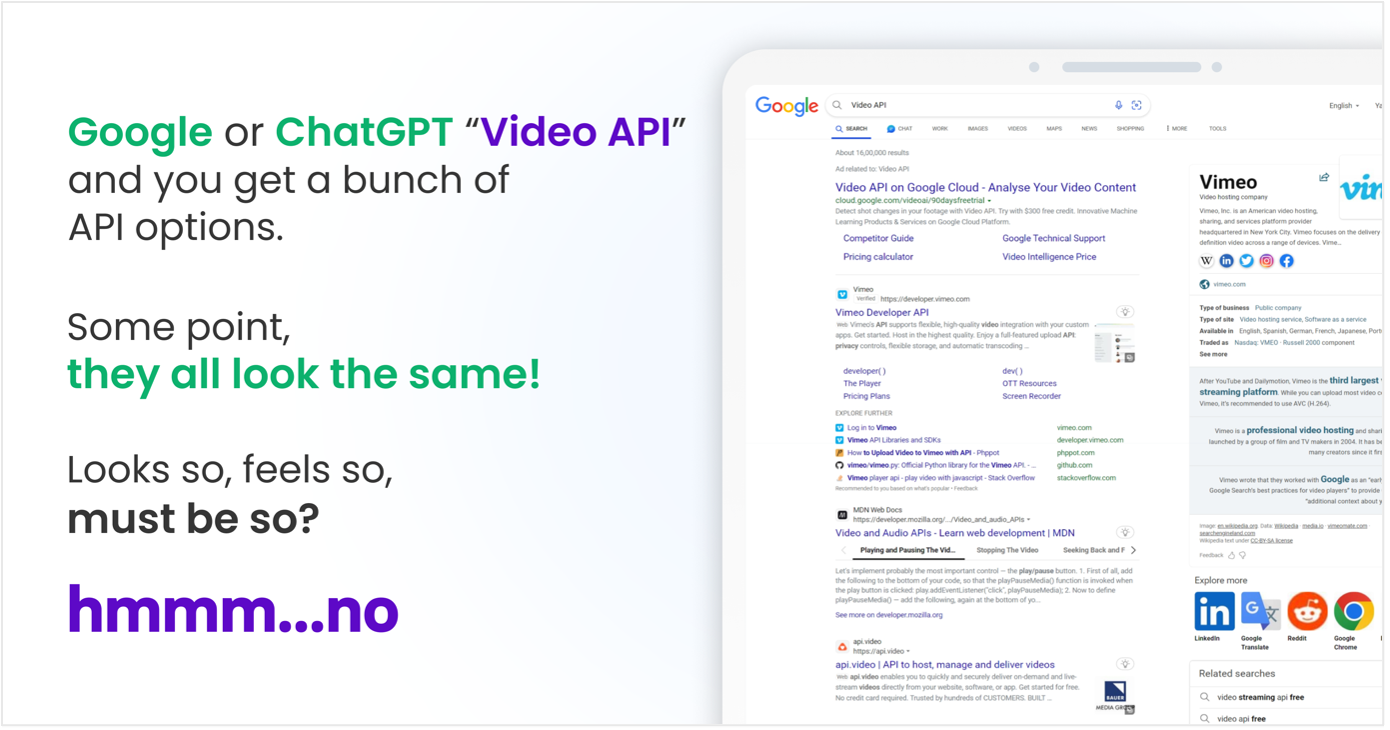The image size is (1390, 730).
Task: Select Stopping The Video tab
Action: click(1007, 550)
